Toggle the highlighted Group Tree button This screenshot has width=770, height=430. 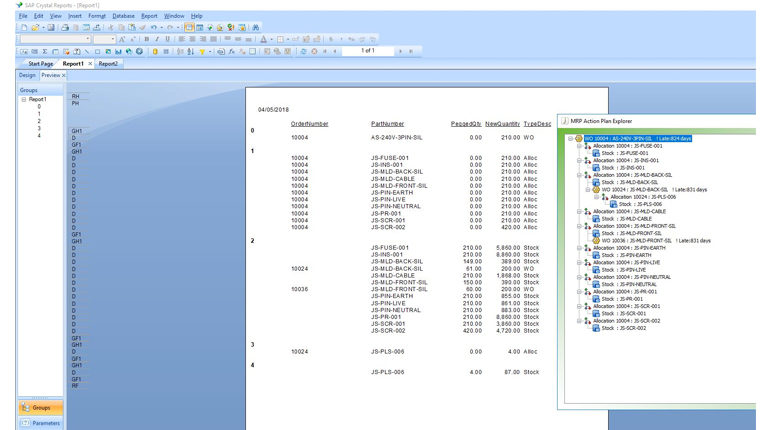[x=189, y=27]
